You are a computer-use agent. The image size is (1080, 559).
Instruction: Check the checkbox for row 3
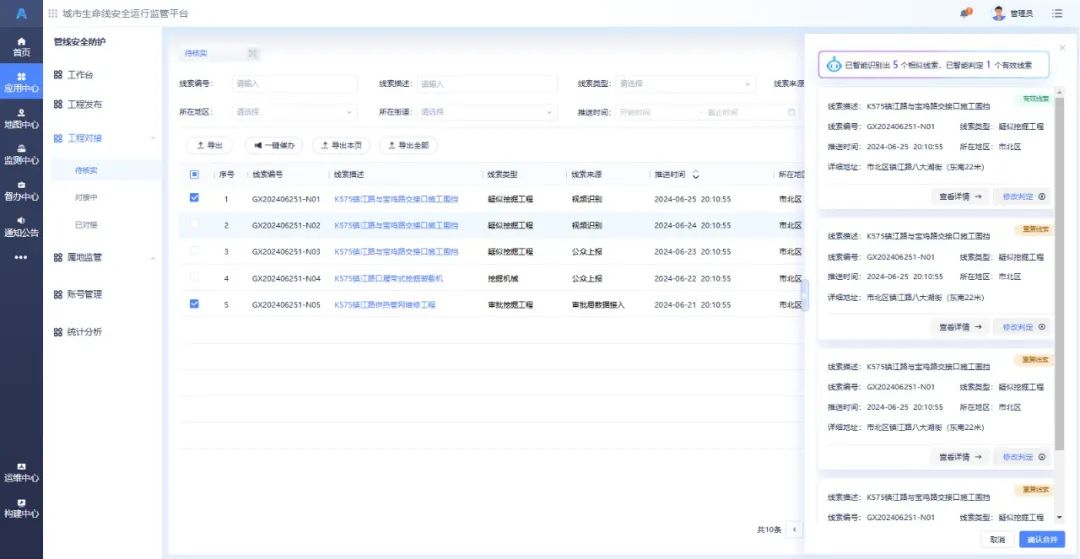click(x=194, y=251)
